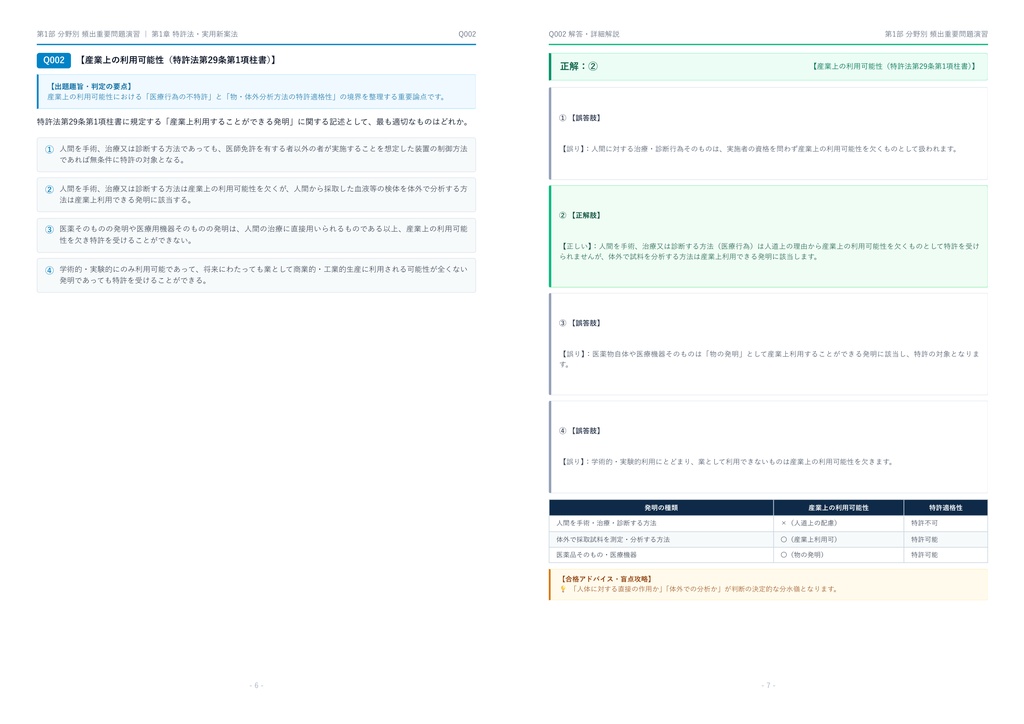Image resolution: width=1024 pixels, height=724 pixels.
Task: Click the green topic tag in the 正解 banner
Action: click(x=893, y=66)
